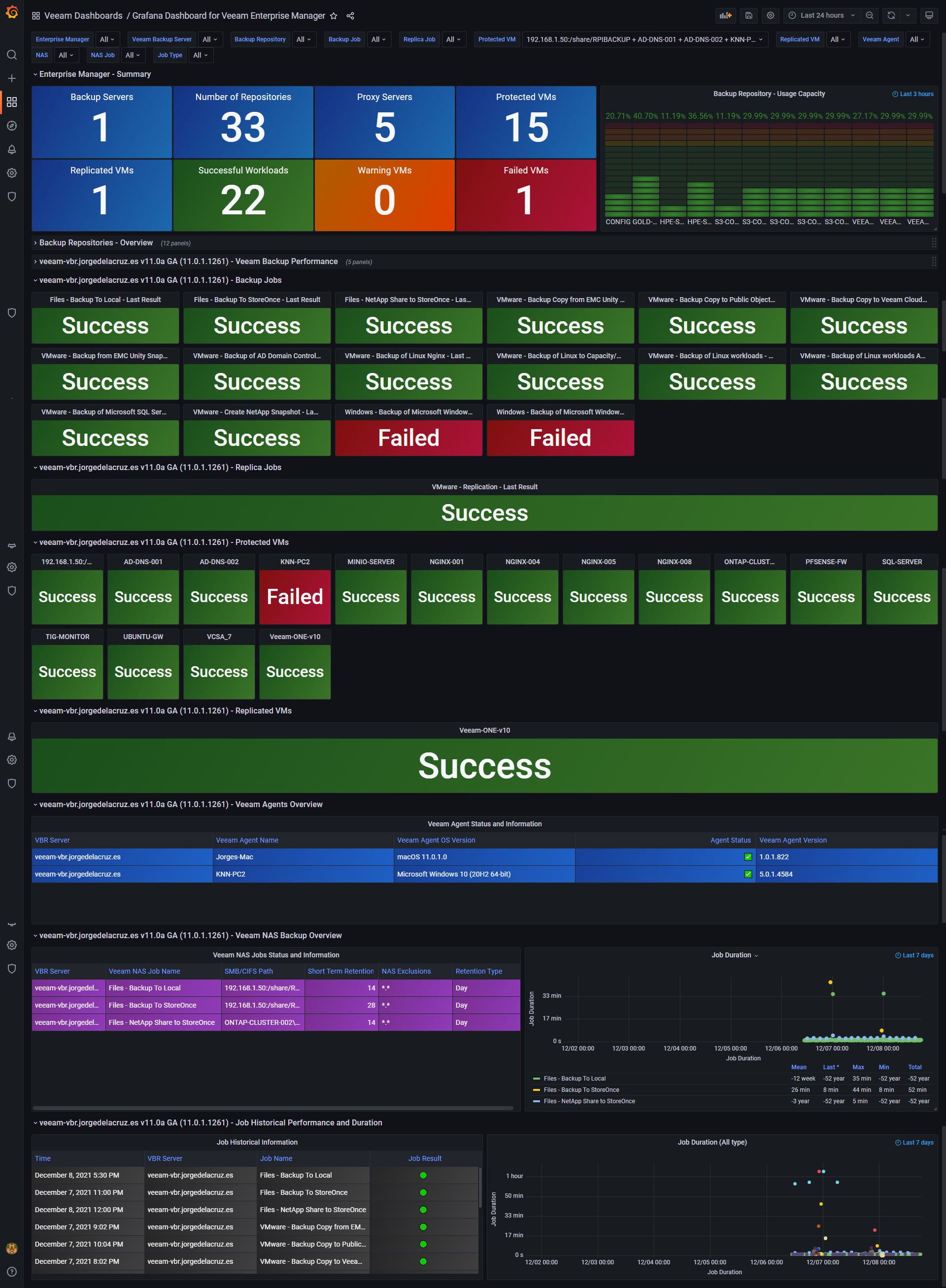Click the zoom out time range icon

[x=869, y=15]
